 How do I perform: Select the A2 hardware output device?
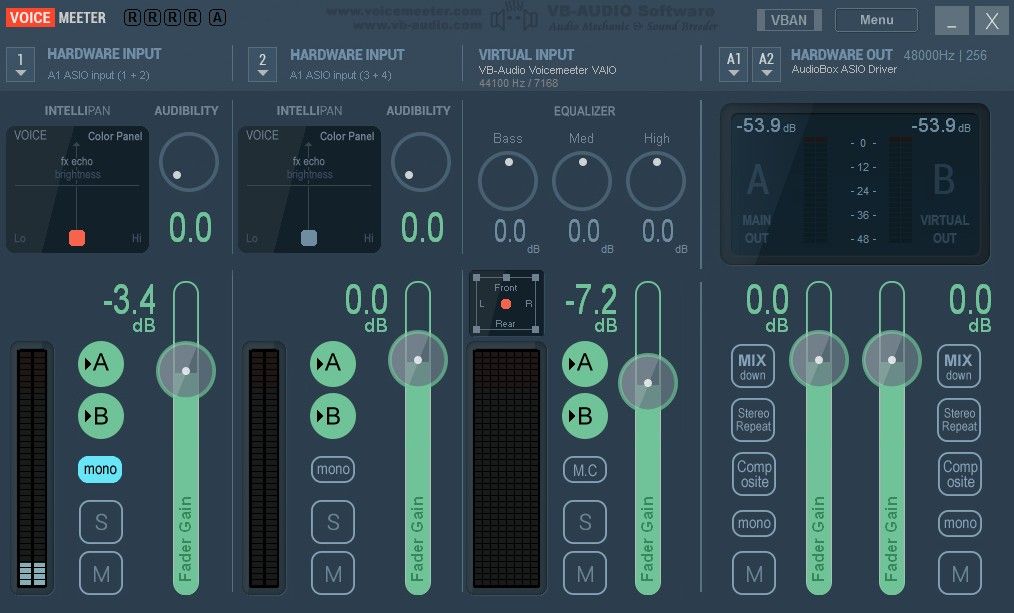[766, 65]
